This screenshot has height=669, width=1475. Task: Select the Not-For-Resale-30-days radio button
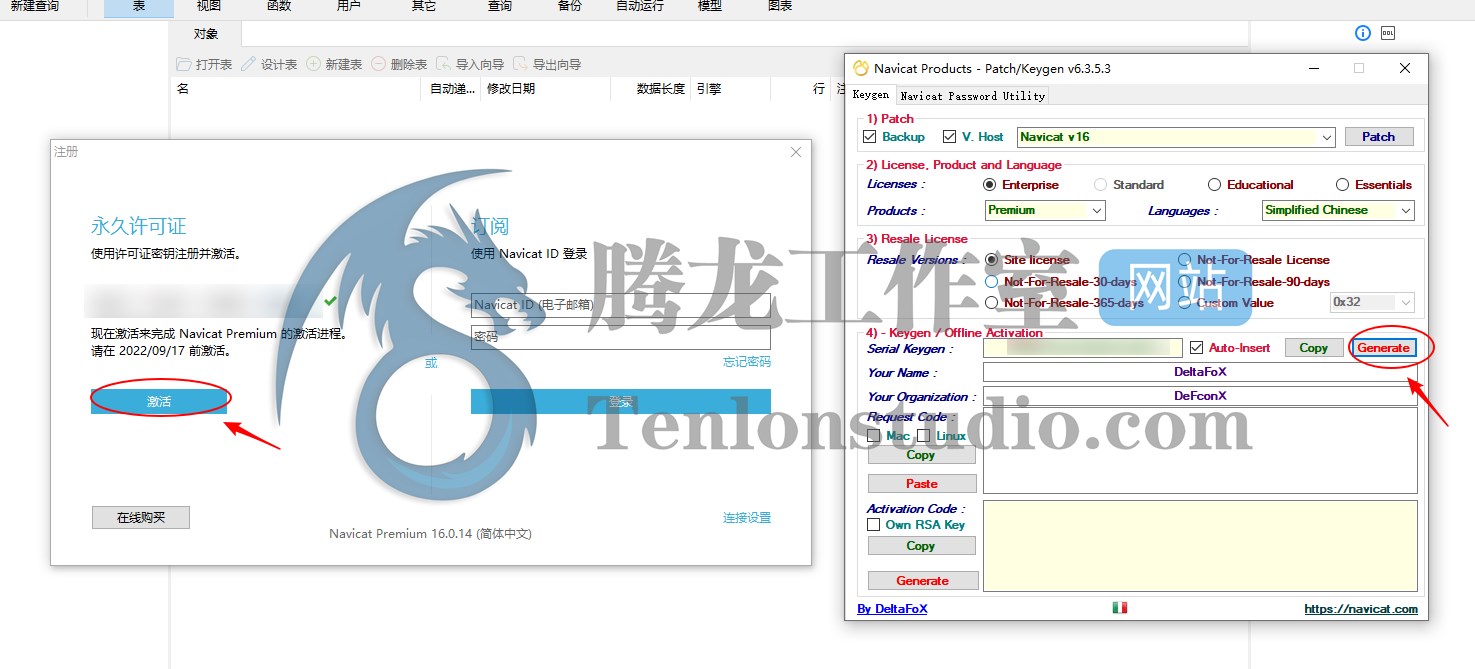[x=992, y=282]
